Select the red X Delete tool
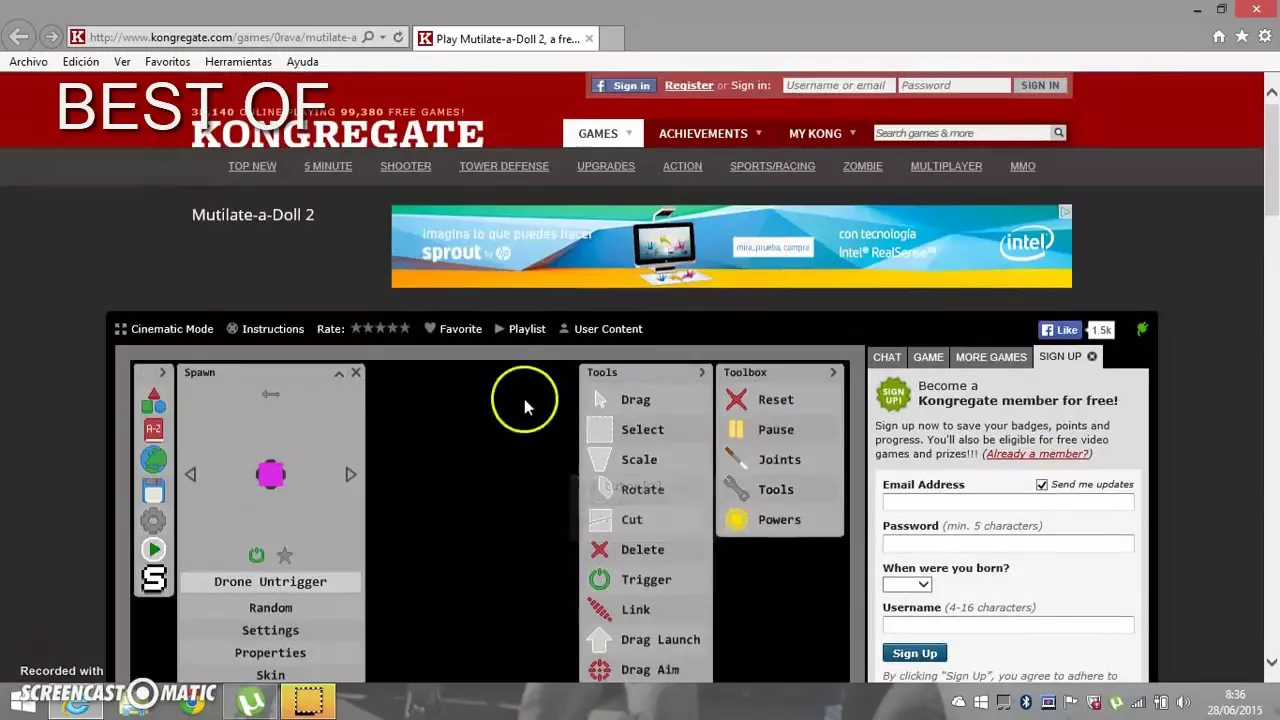This screenshot has height=720, width=1280. coord(599,550)
